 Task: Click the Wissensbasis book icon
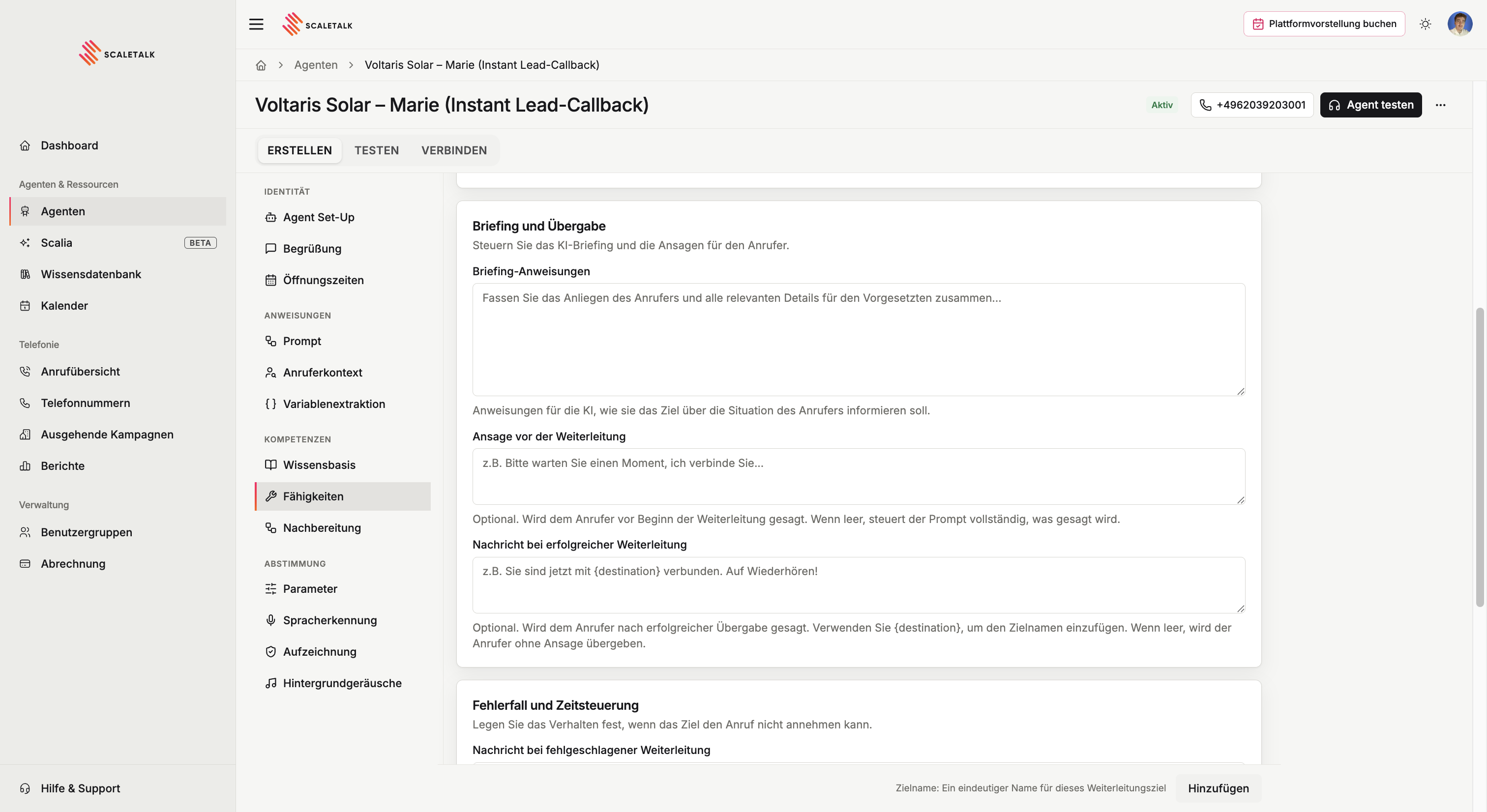click(271, 465)
